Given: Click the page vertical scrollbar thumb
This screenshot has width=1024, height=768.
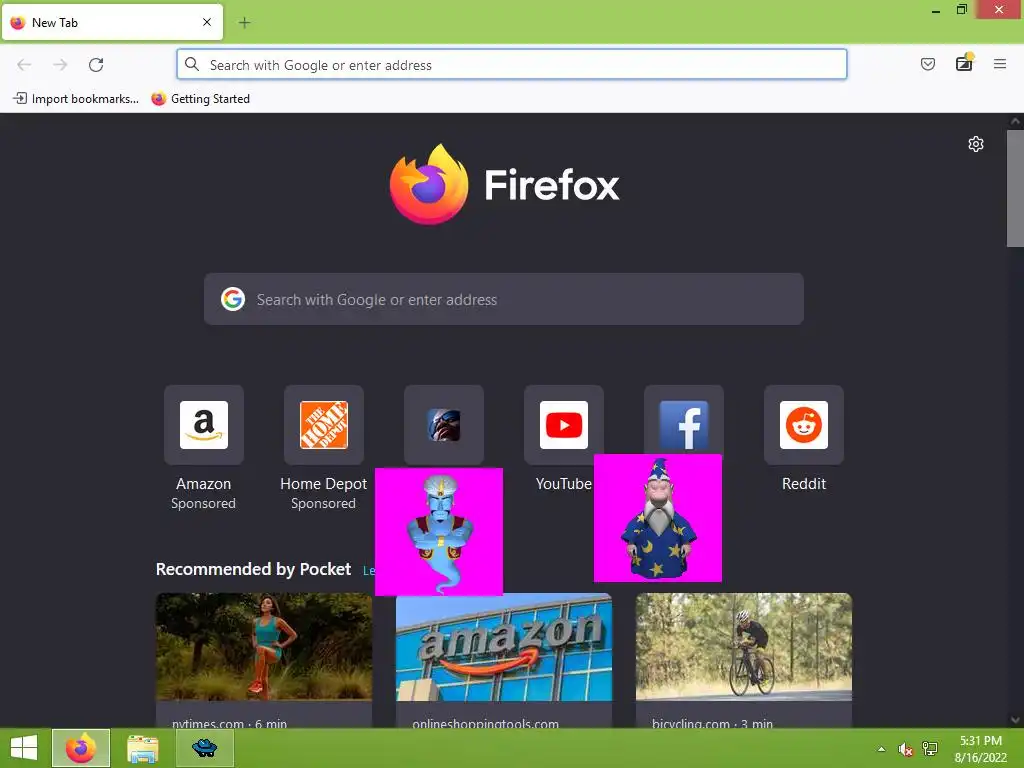Looking at the screenshot, I should coord(1015,188).
